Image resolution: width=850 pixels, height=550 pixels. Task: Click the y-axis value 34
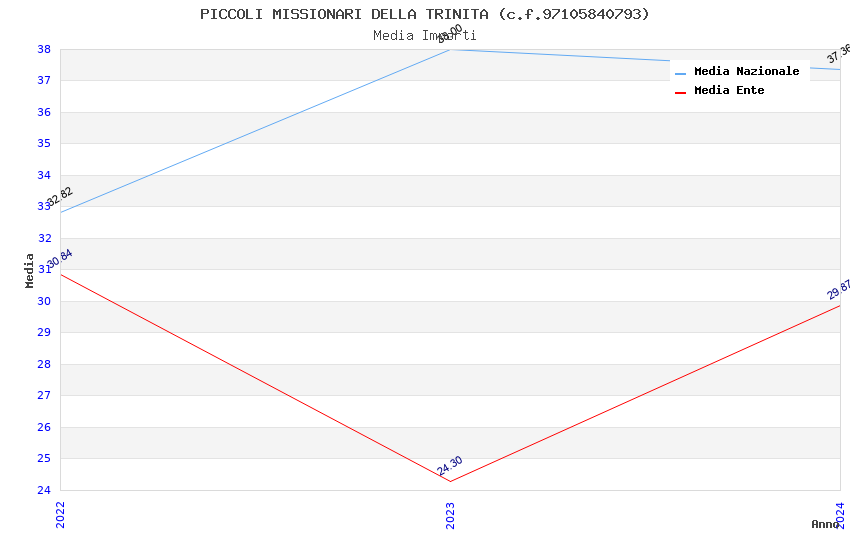(44, 175)
